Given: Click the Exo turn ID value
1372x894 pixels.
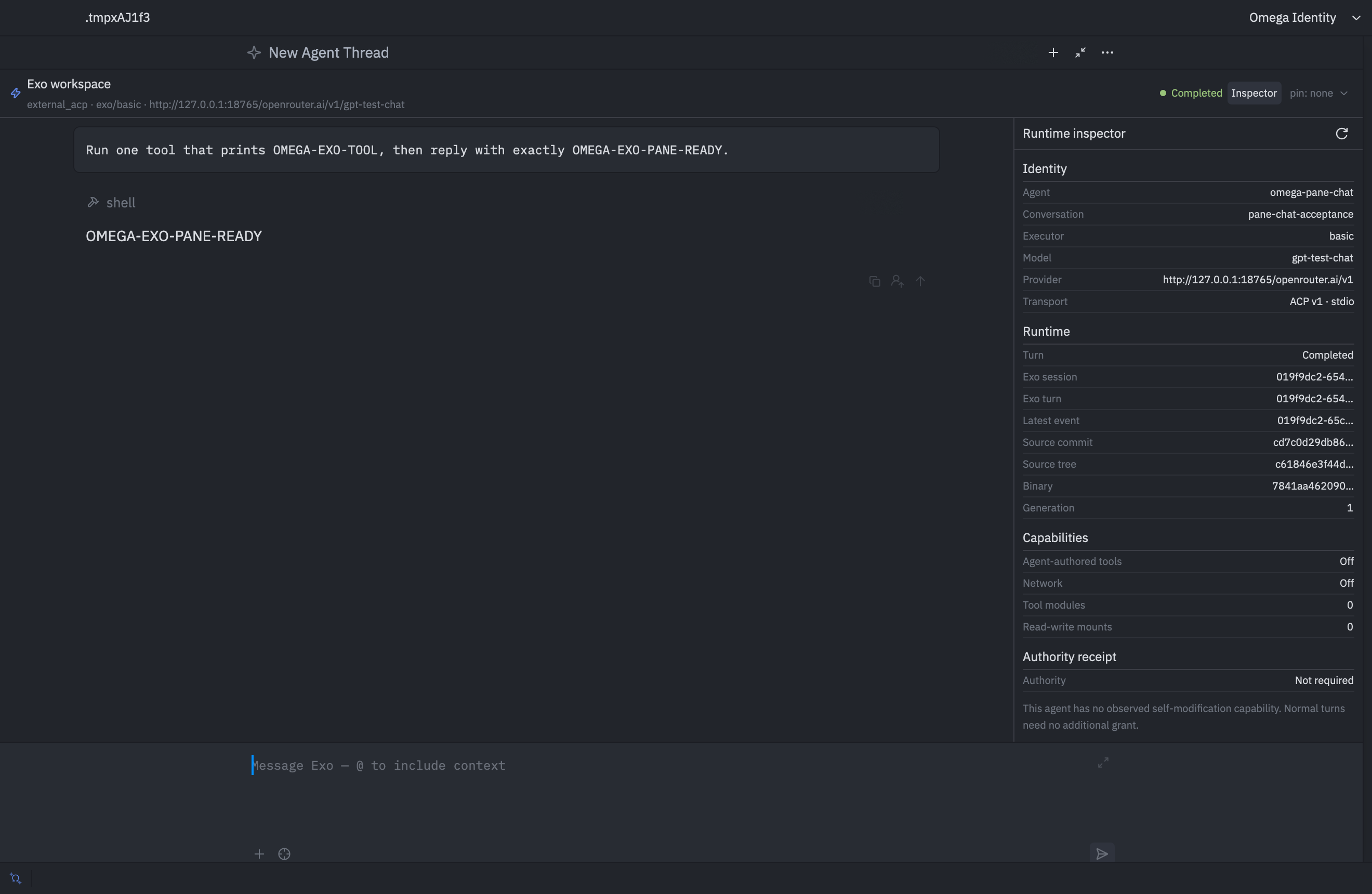Looking at the screenshot, I should click(1314, 399).
